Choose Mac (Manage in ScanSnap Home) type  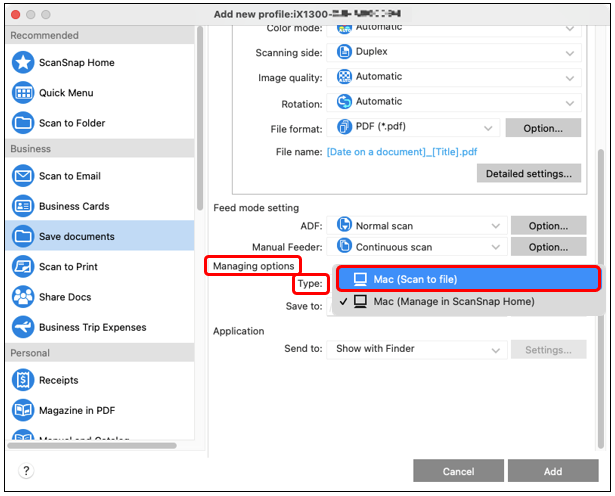point(469,302)
